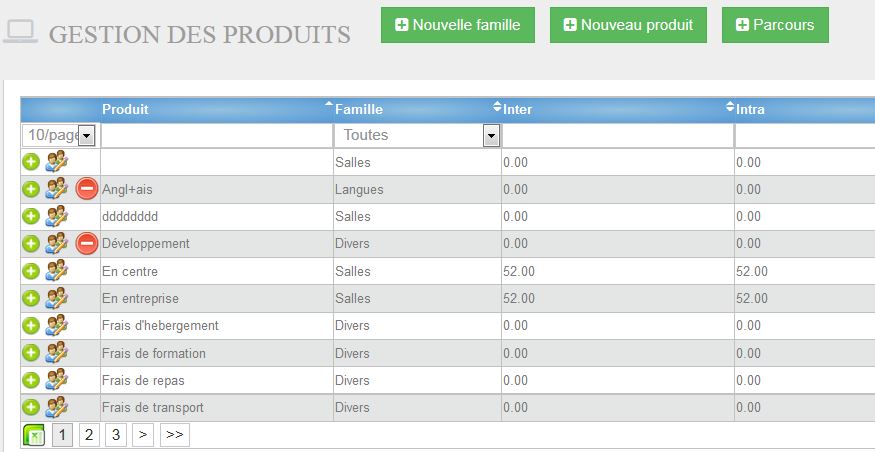
Task: Click Nouvelle famille button
Action: point(458,25)
